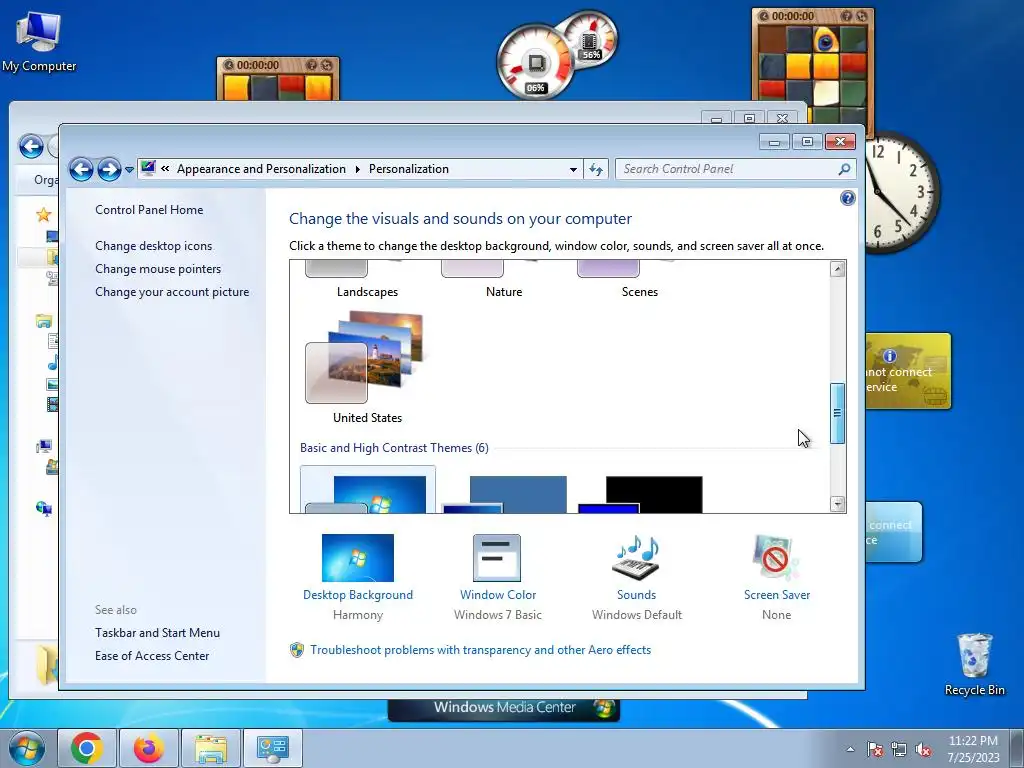Click the puzzle gadget eye tile
Viewport: 1024px width, 768px height.
coord(826,41)
